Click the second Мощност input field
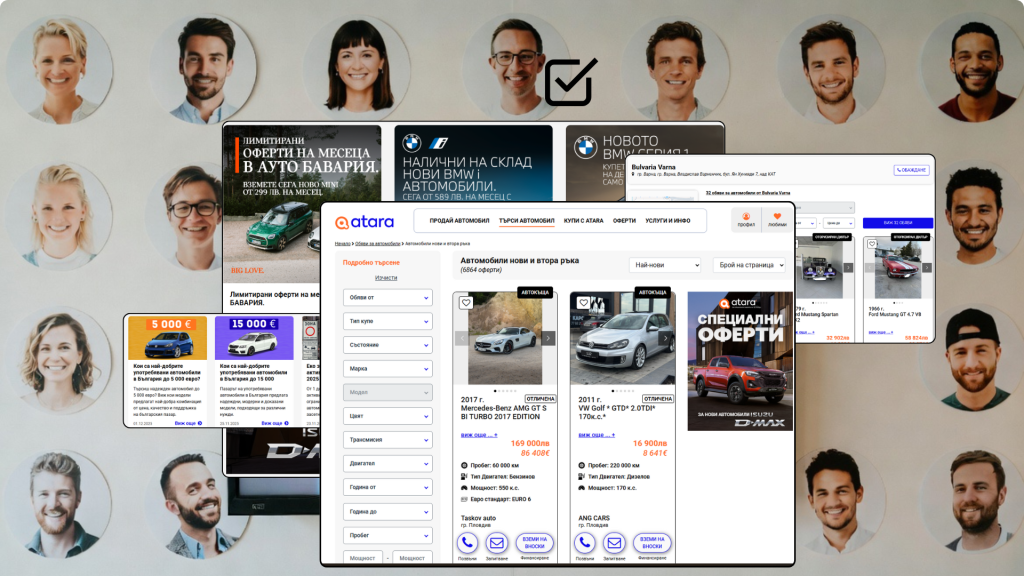Viewport: 1024px width, 576px height. tap(412, 558)
